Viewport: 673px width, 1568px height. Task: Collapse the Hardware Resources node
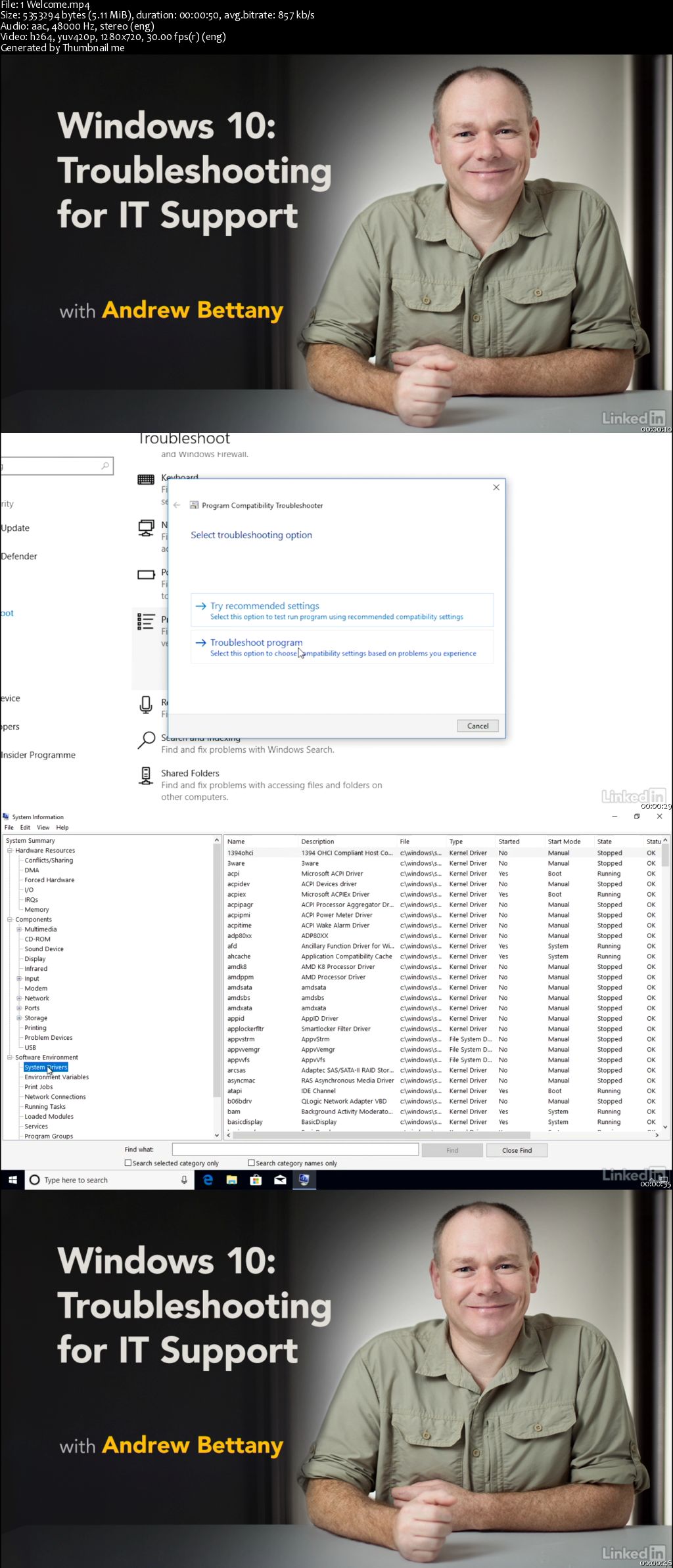point(10,850)
